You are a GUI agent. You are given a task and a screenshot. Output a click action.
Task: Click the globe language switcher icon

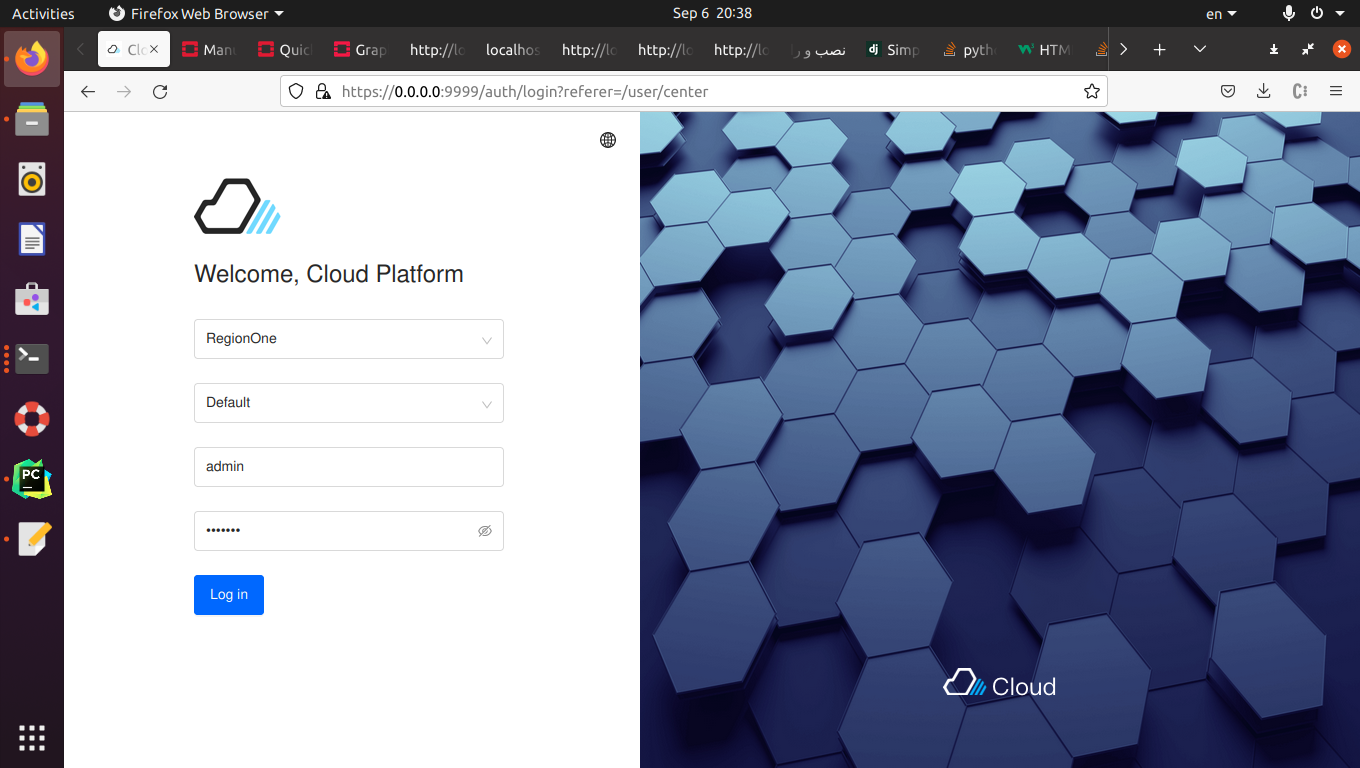(x=608, y=140)
